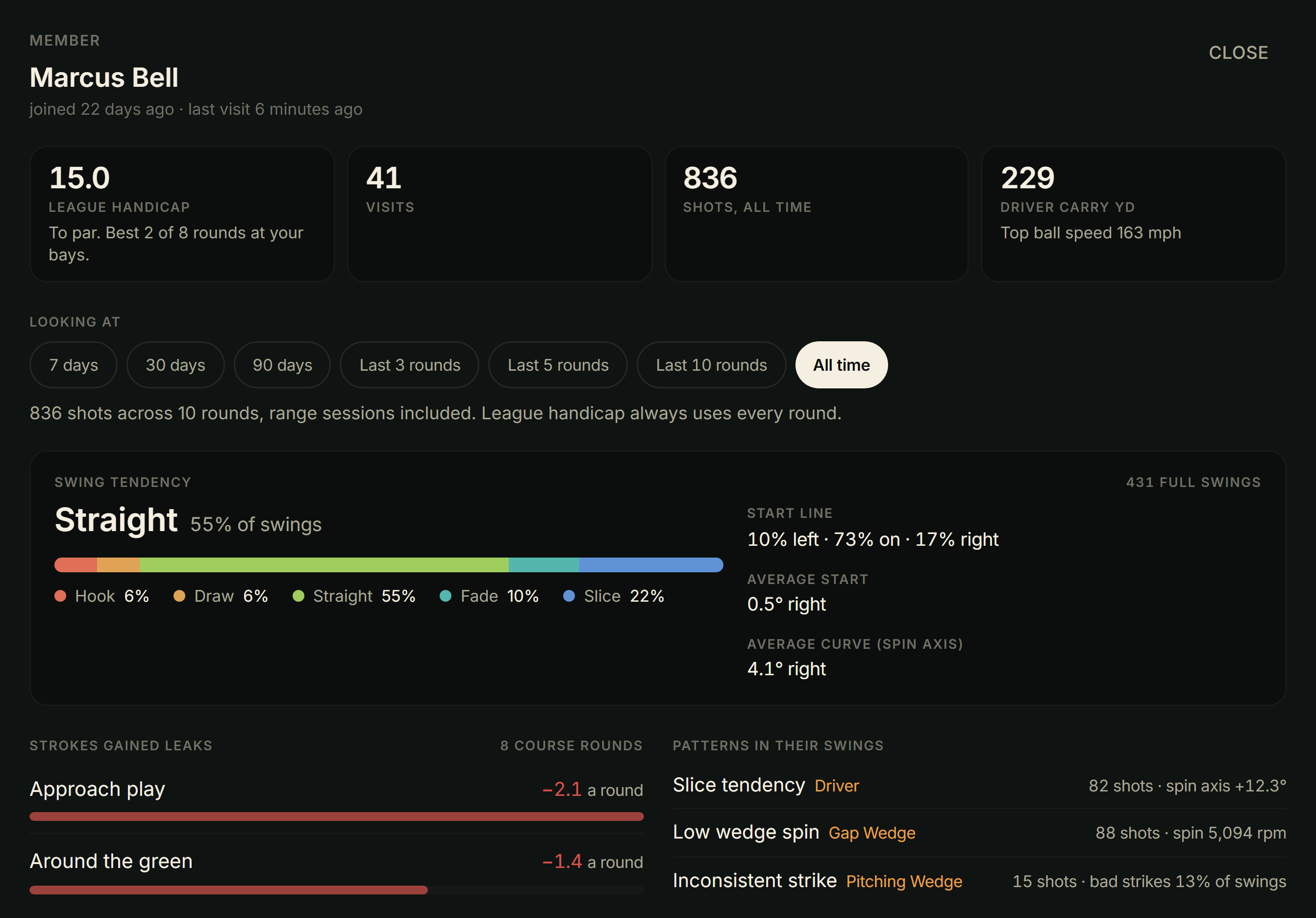Click the green Straight segment of the tendency bar
The height and width of the screenshot is (918, 1316).
point(324,565)
